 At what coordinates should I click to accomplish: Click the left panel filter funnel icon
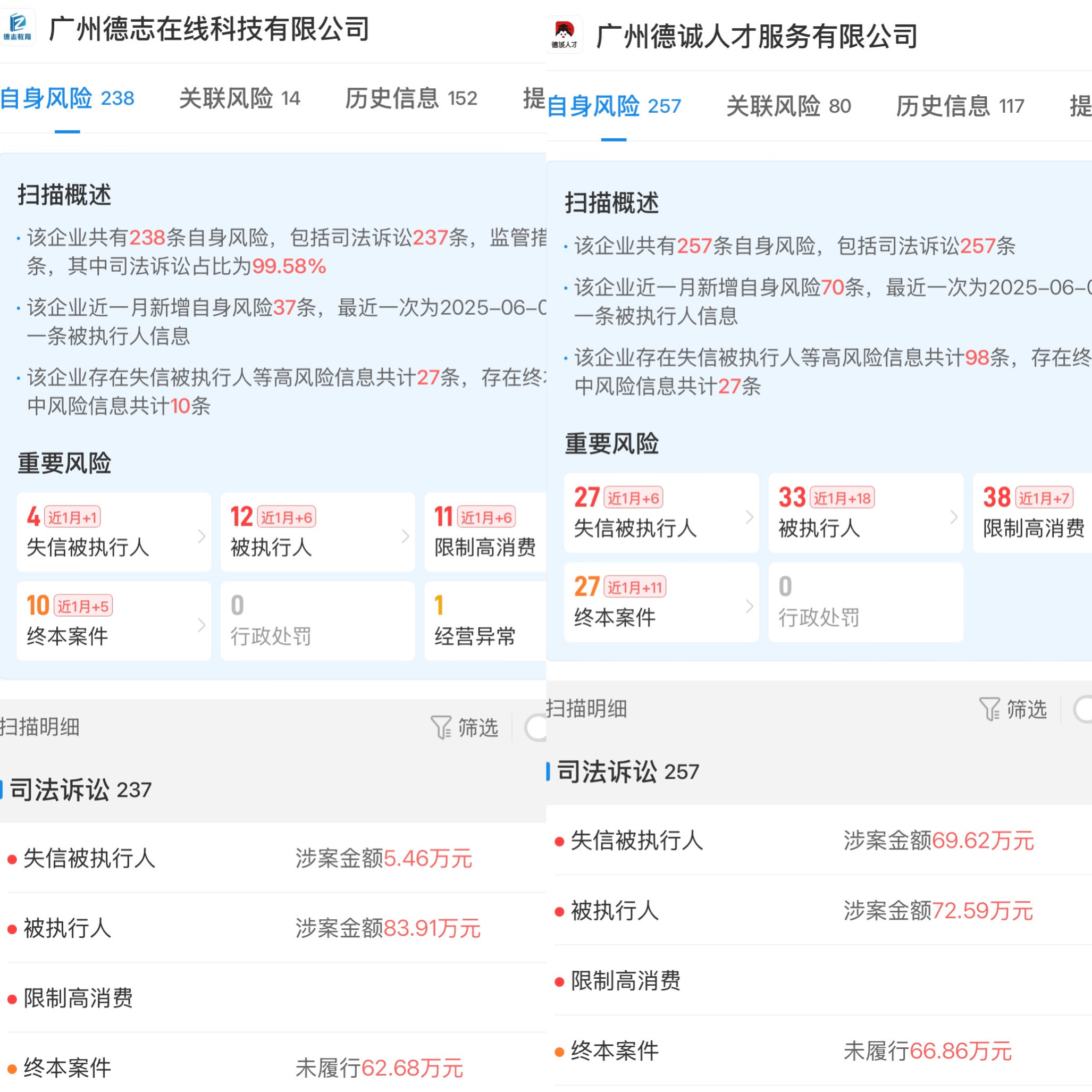(441, 727)
